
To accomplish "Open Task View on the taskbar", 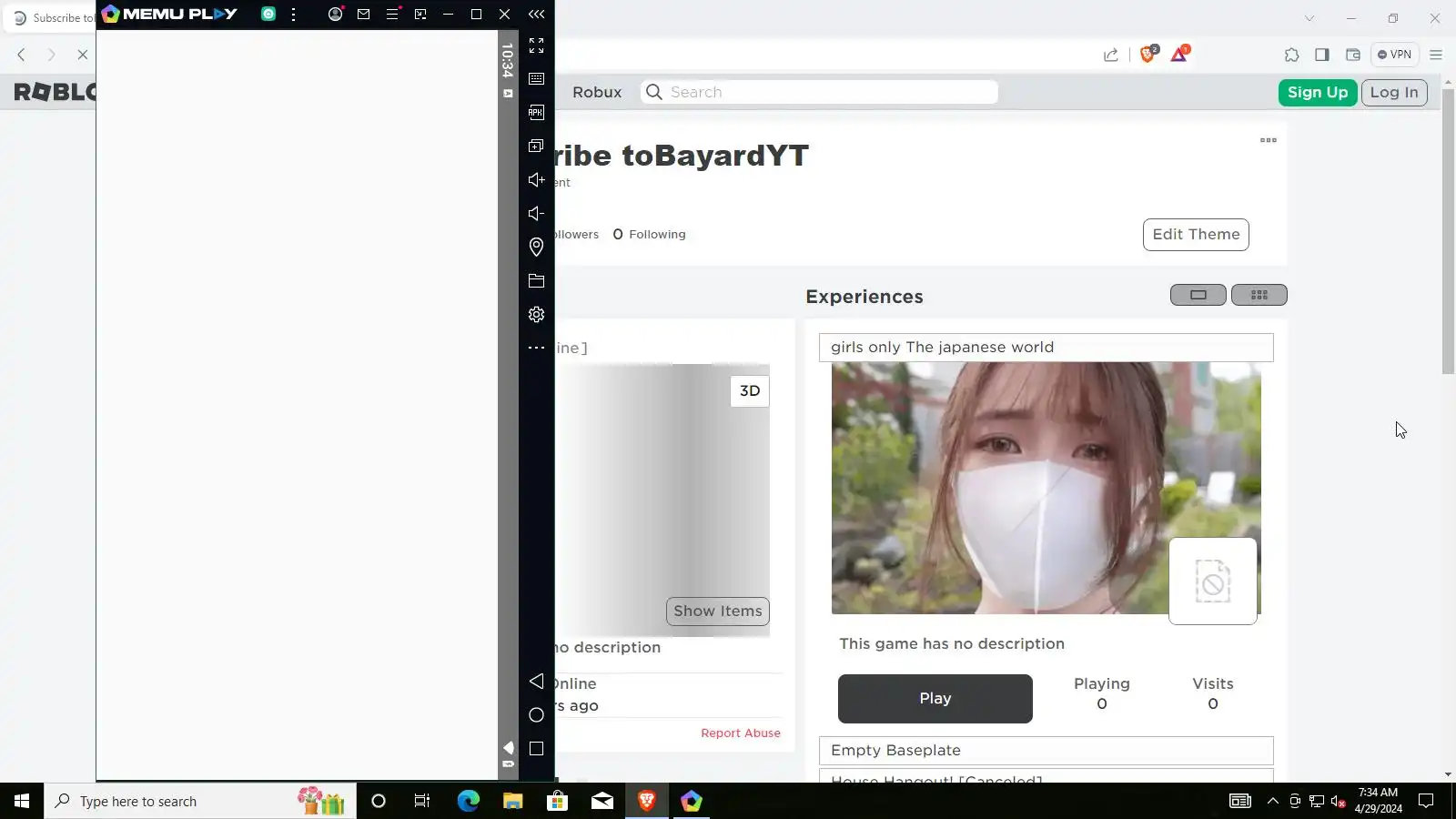I will [422, 801].
